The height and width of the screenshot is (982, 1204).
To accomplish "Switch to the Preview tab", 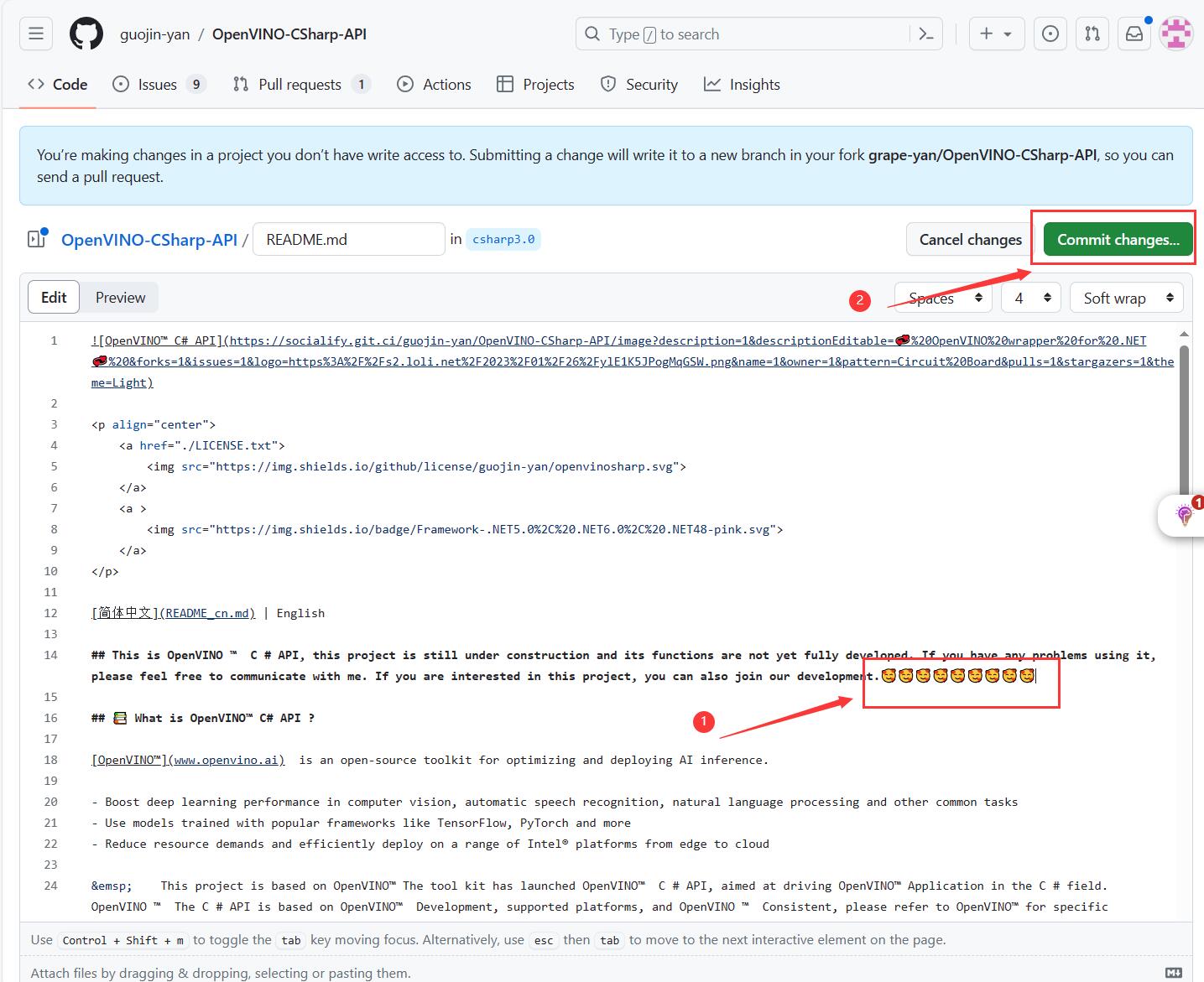I will [x=120, y=298].
